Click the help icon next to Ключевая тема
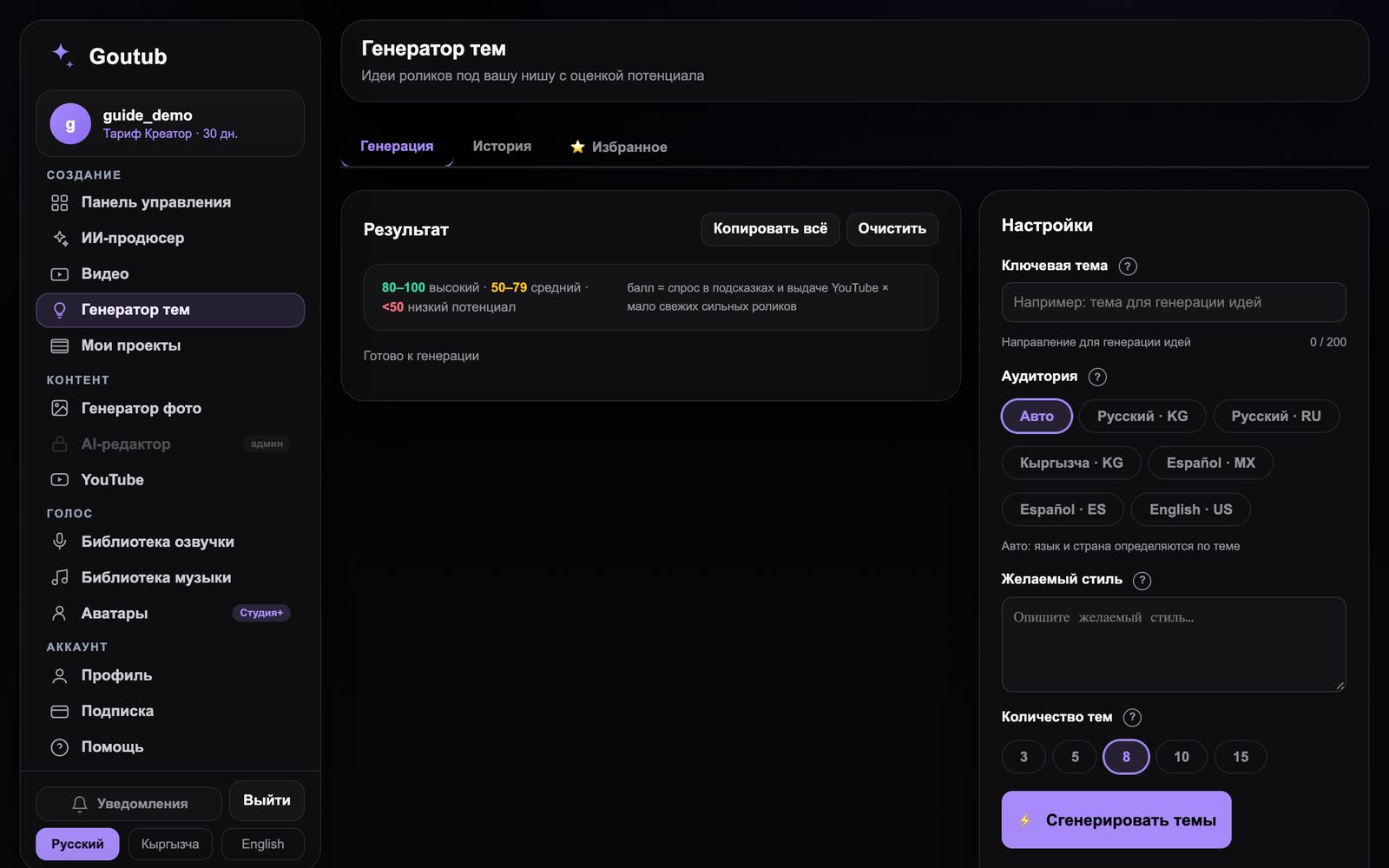This screenshot has height=868, width=1389. pos(1128,266)
